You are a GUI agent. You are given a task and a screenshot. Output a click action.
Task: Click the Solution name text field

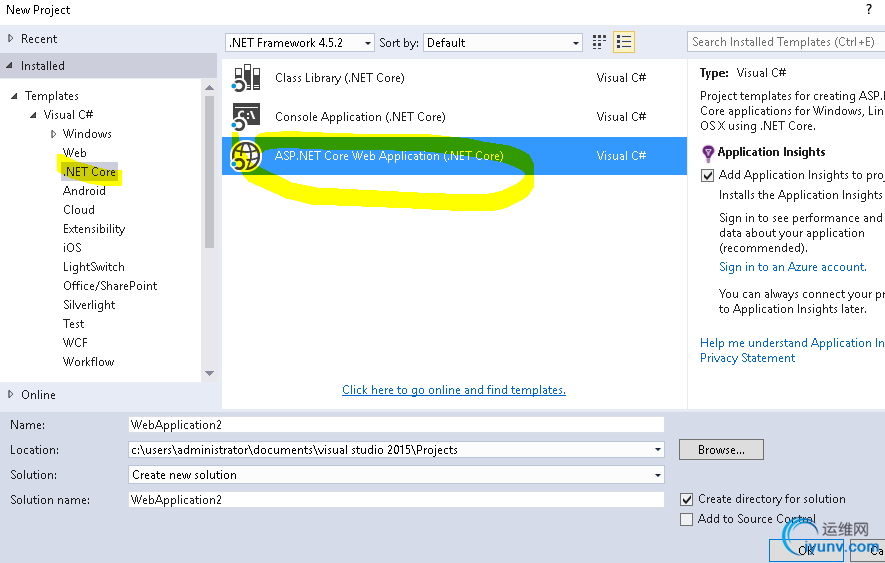[x=396, y=500]
